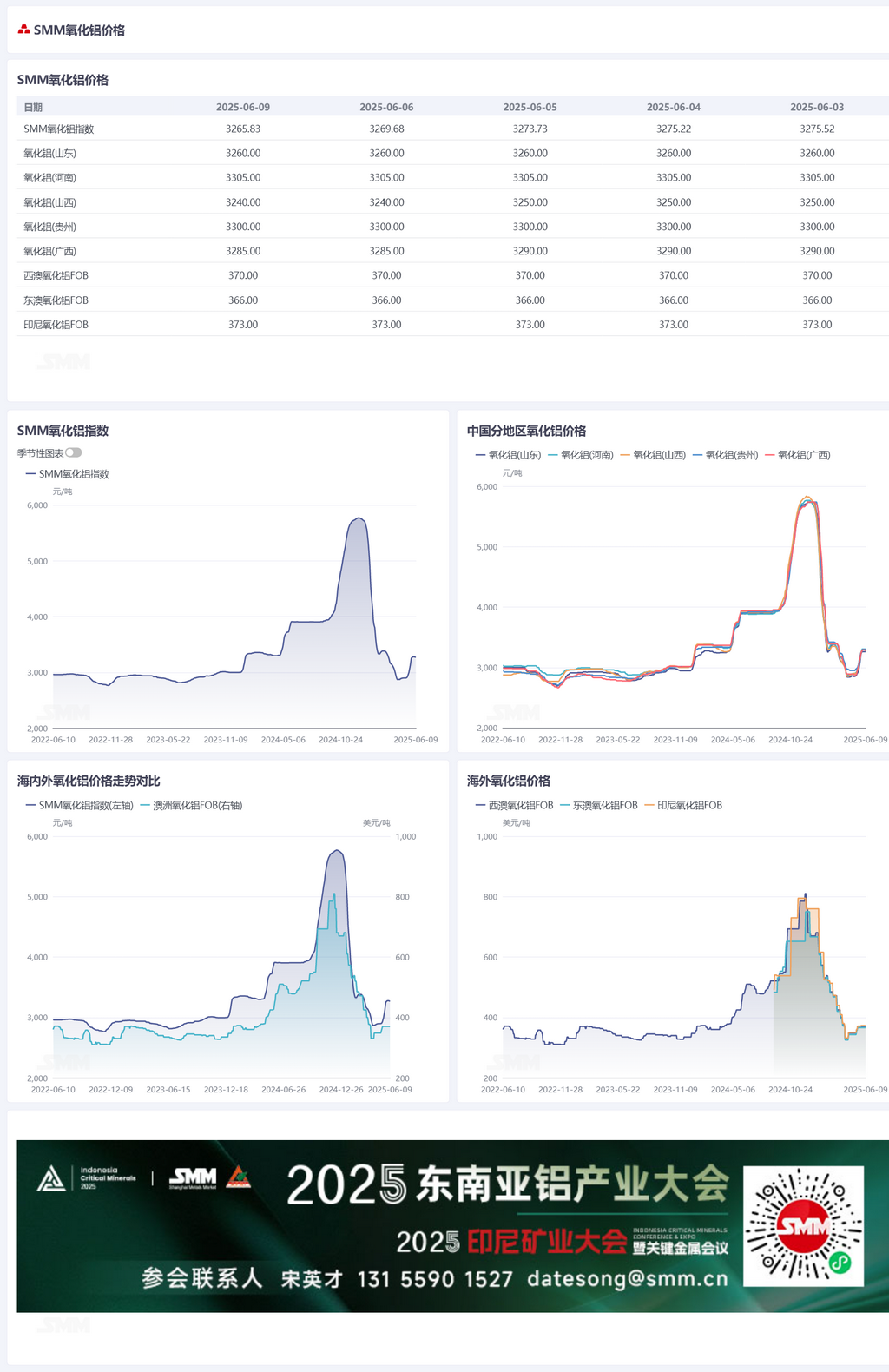The image size is (889, 1372).
Task: Hide 东澳氧化铝FOB series in overseas chart
Action: click(599, 806)
